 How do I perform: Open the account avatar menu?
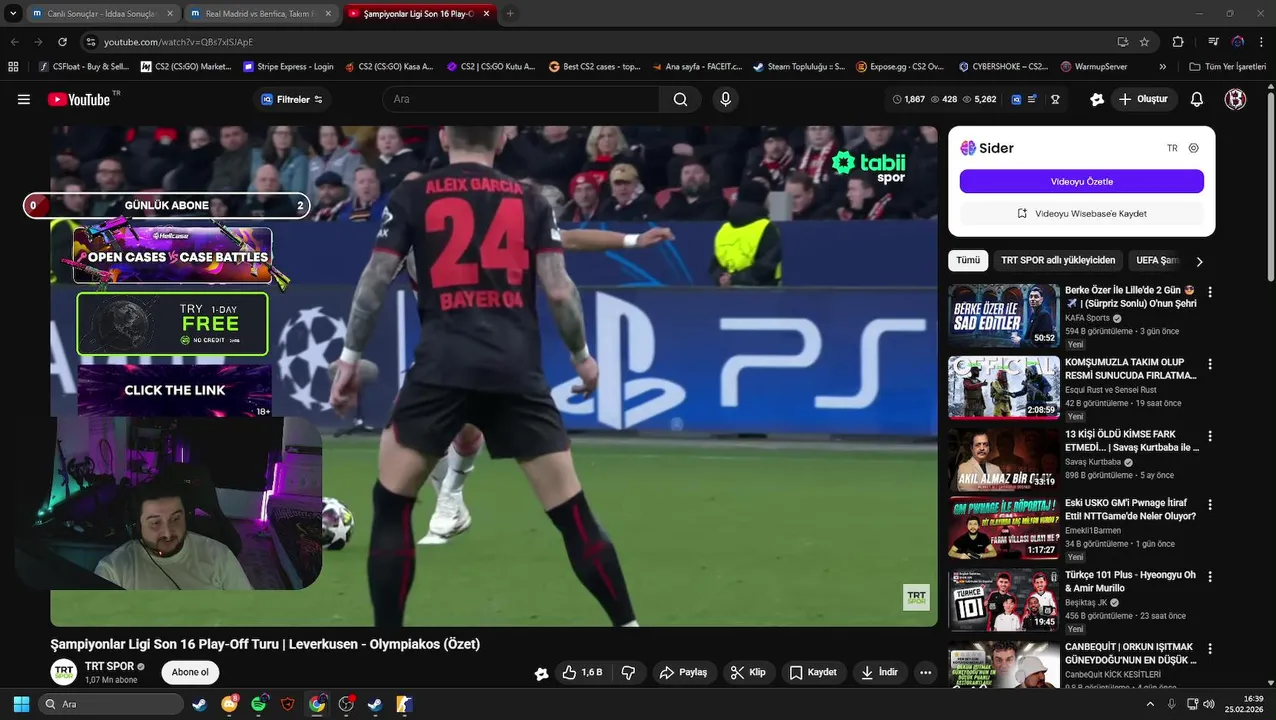tap(1236, 99)
